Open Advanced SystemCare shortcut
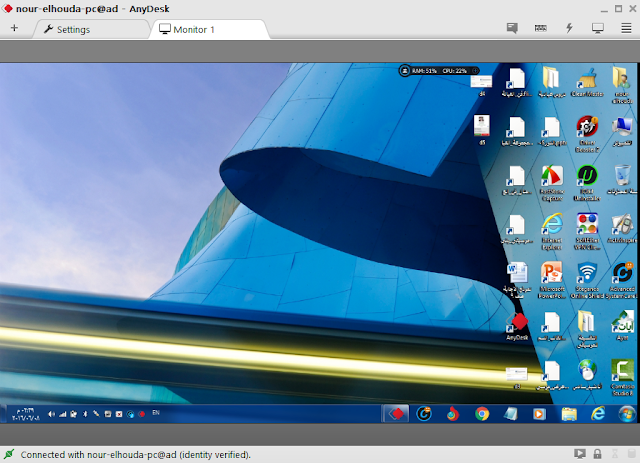 coord(621,280)
